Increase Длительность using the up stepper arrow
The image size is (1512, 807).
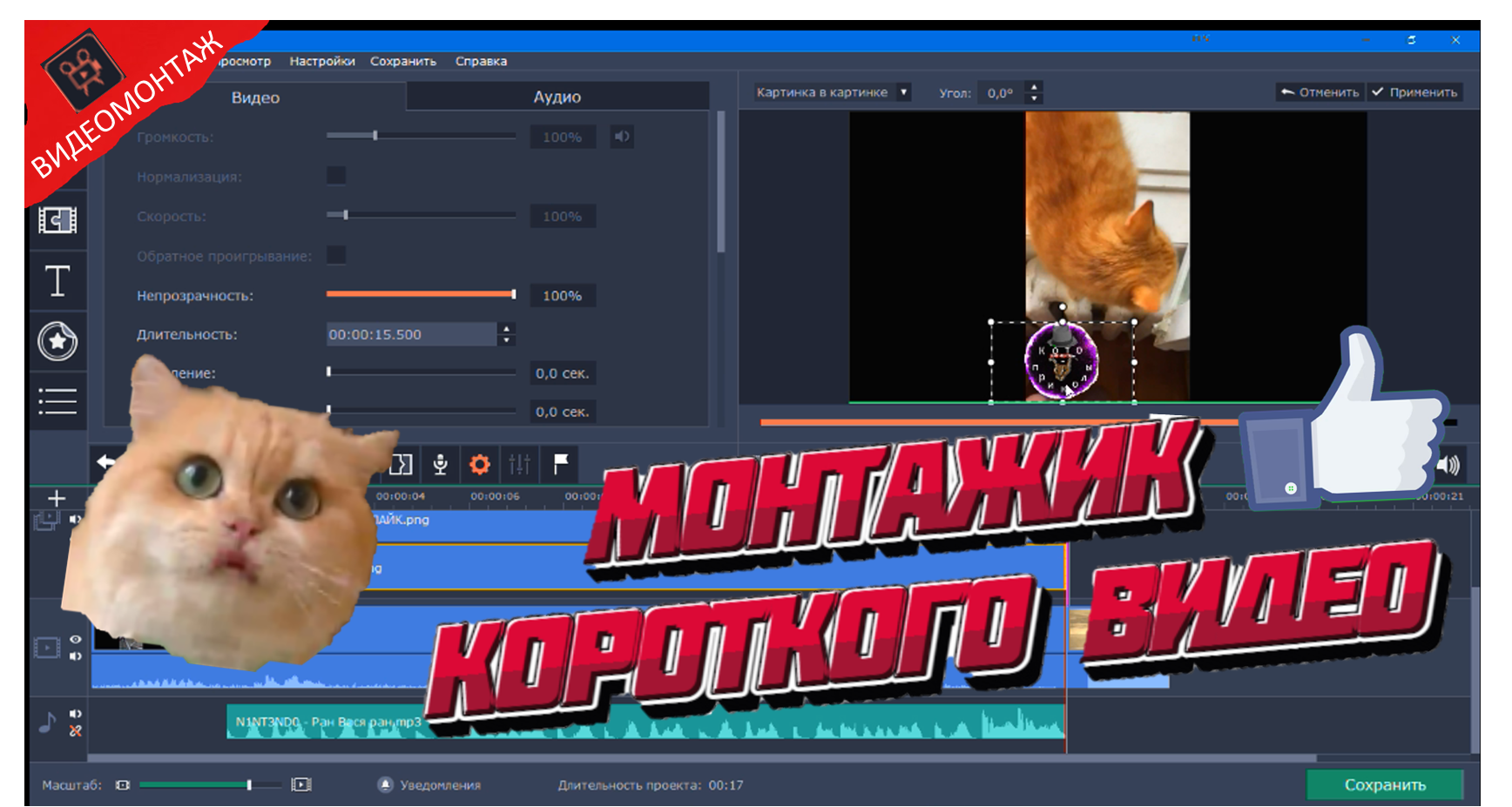pos(505,328)
